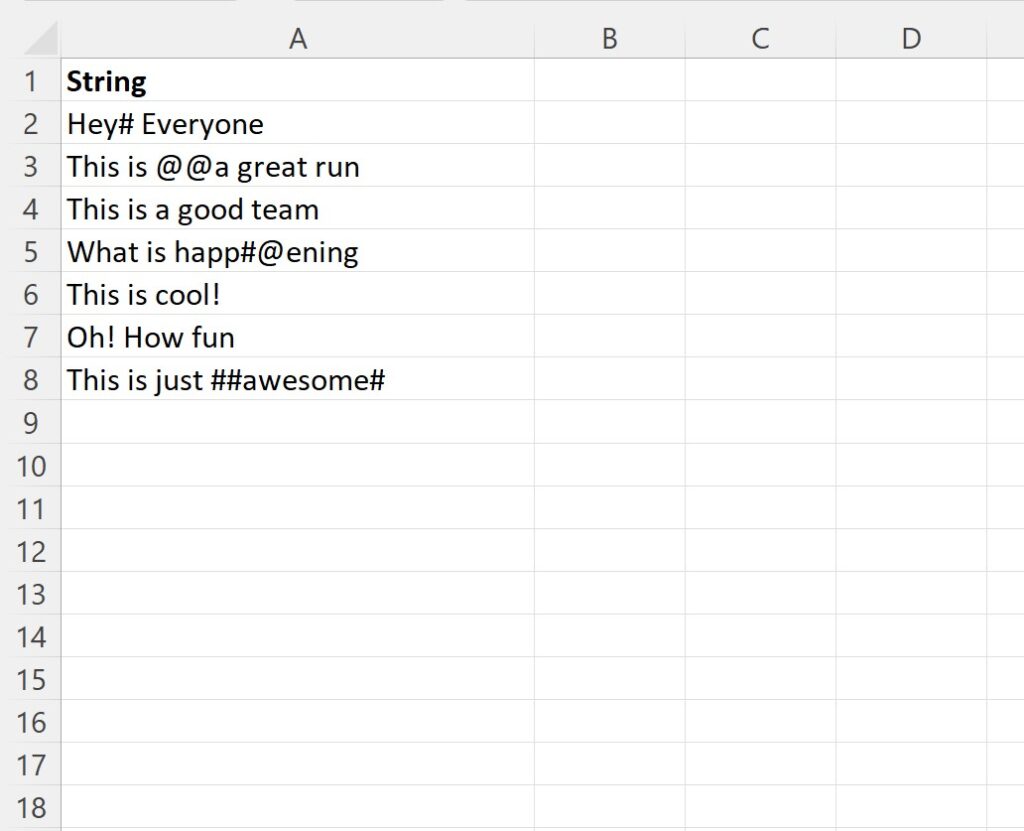Screen dimensions: 1024x831
Task: Select cell 'Oh! How fun'
Action: pos(298,337)
